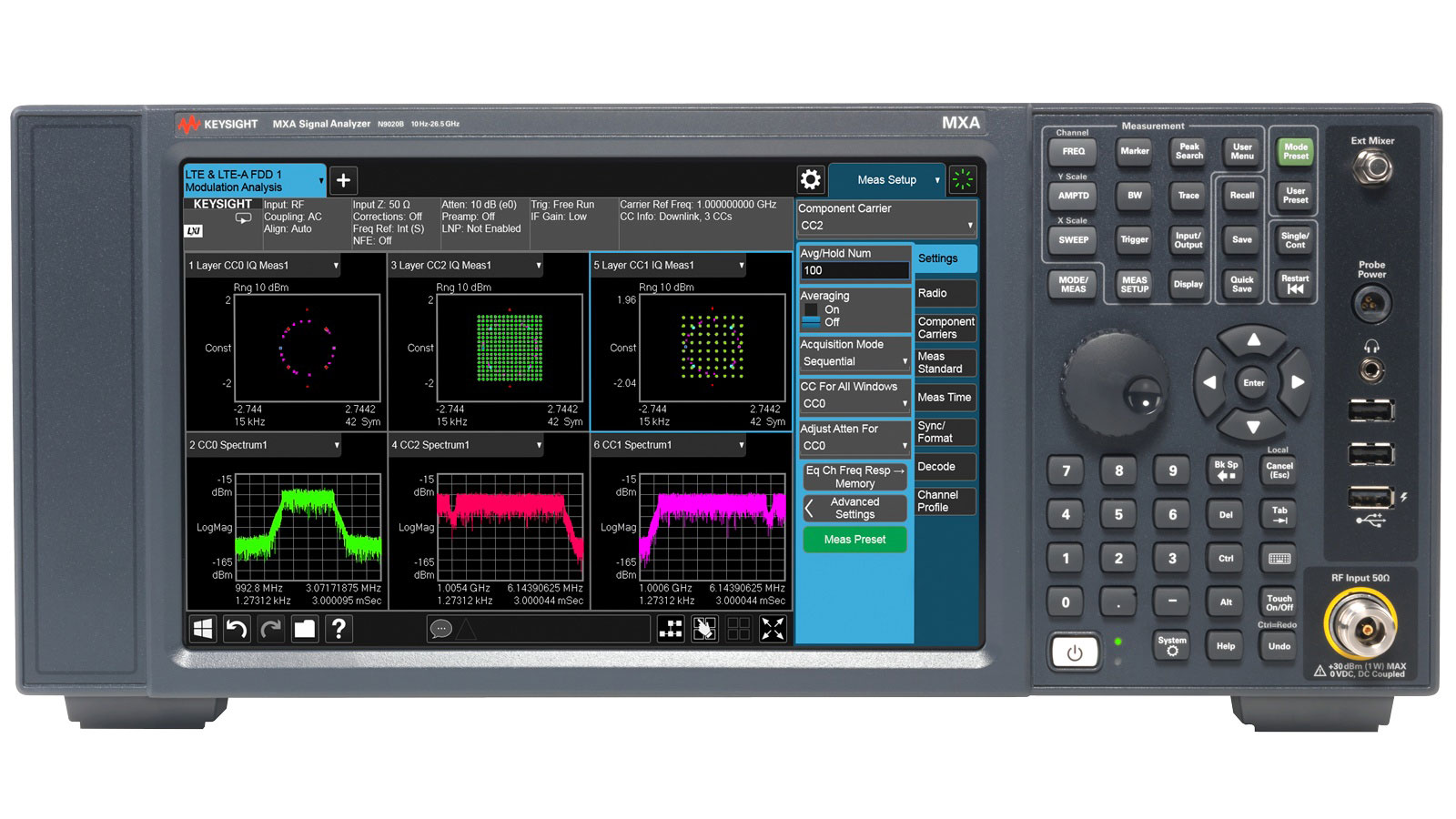Click the green Meas Preset button

pyautogui.click(x=854, y=540)
